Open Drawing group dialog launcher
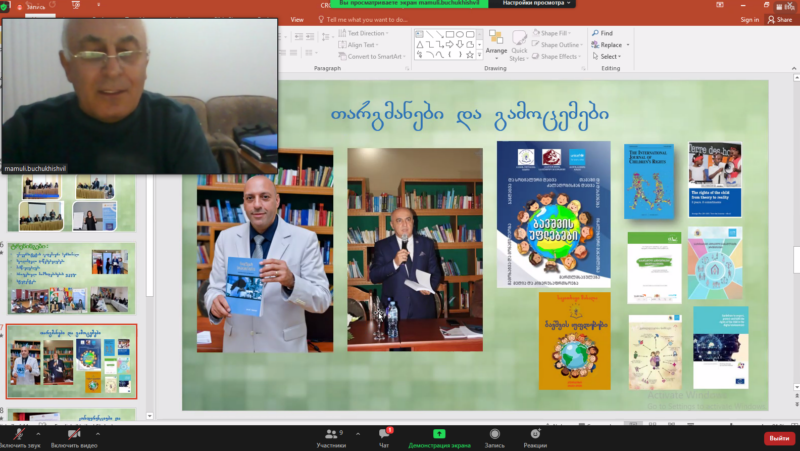 (x=584, y=68)
